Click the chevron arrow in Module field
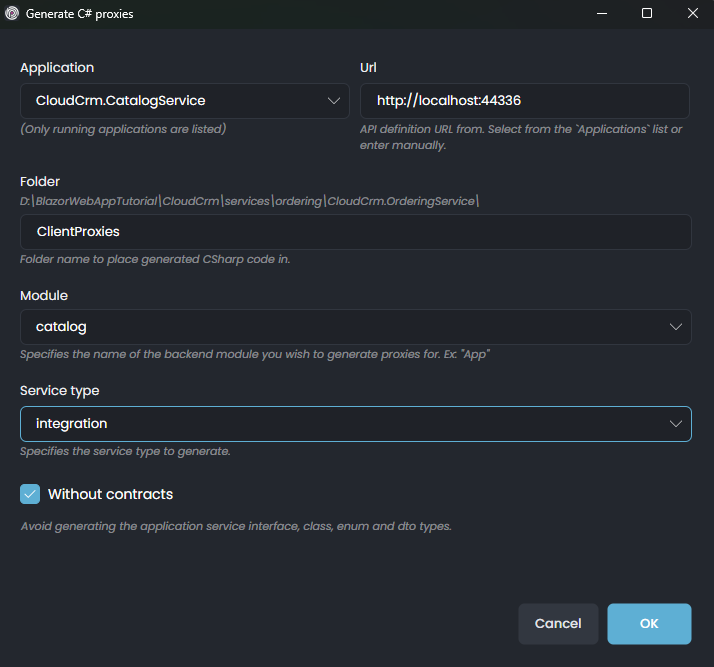714x667 pixels. [676, 327]
